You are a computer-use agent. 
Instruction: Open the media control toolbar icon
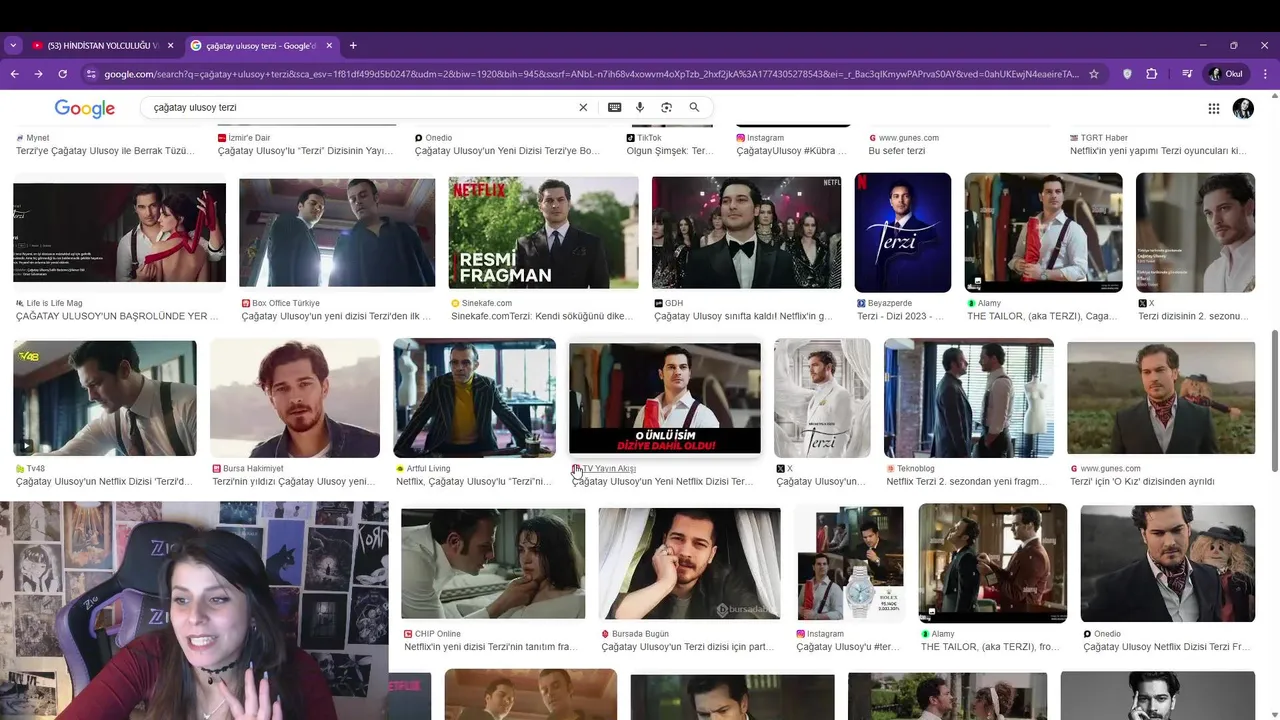click(1187, 74)
